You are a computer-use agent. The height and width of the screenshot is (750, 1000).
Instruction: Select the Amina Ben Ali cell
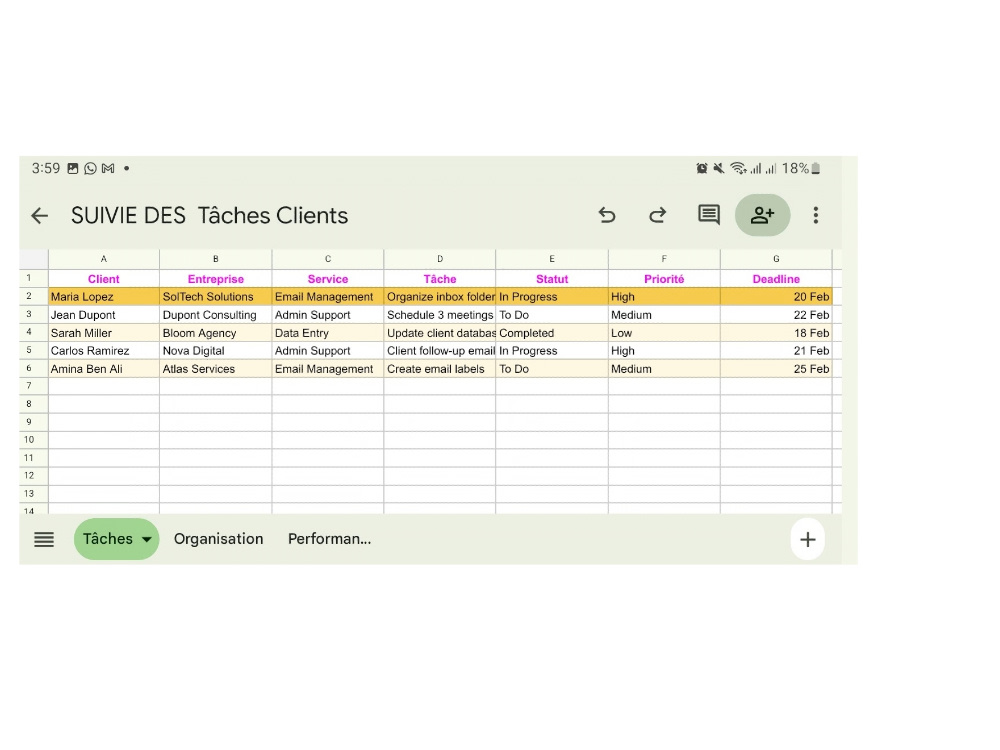click(x=104, y=369)
